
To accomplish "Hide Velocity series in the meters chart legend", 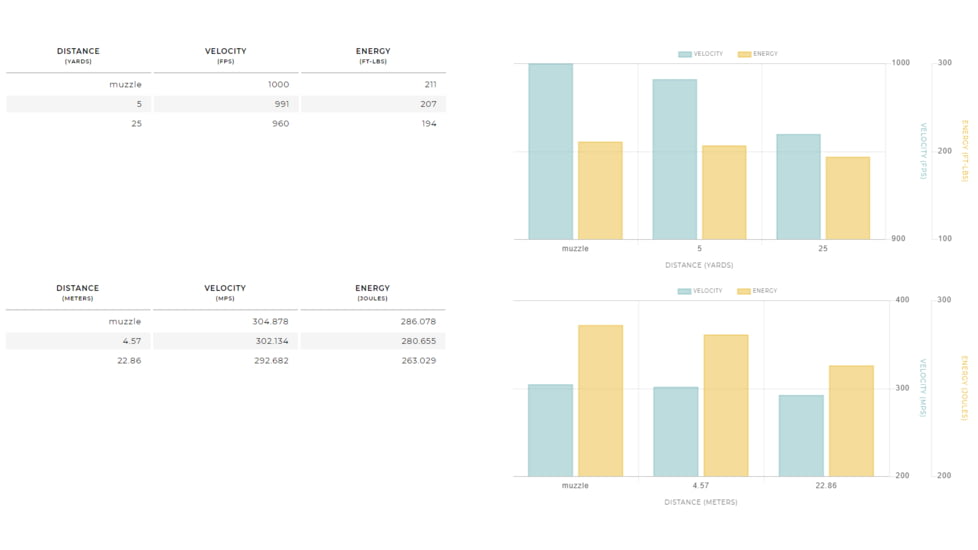I will click(700, 291).
